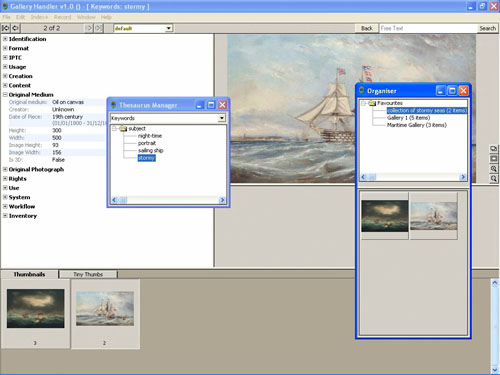The height and width of the screenshot is (375, 500).
Task: Go to the previous record arrow button
Action: (15, 28)
